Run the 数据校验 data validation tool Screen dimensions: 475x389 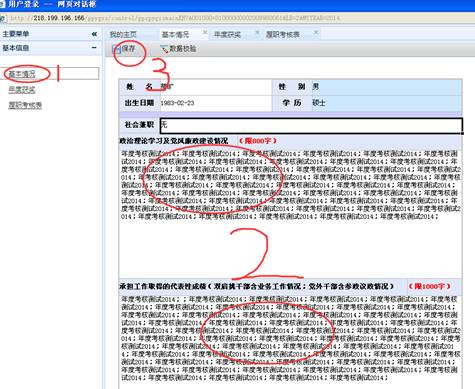[x=178, y=49]
